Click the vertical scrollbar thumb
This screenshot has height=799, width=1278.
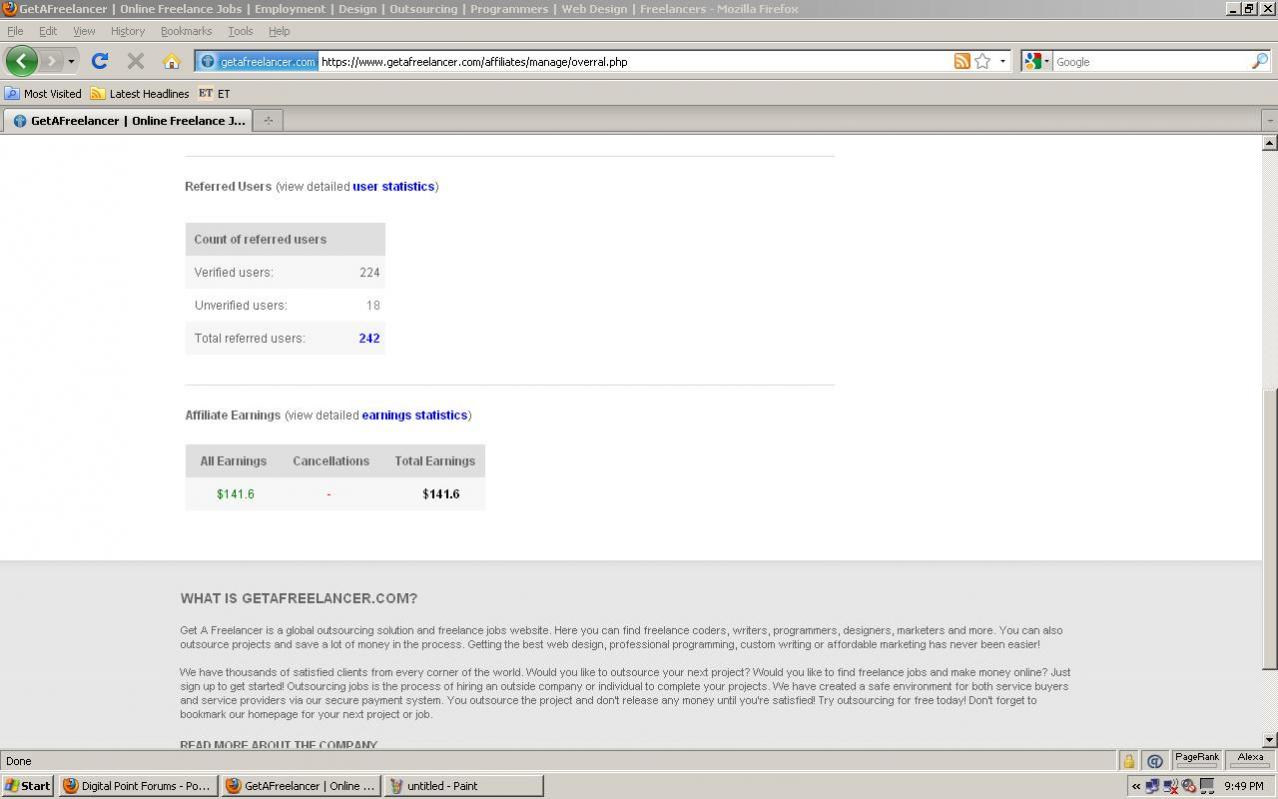[1270, 528]
